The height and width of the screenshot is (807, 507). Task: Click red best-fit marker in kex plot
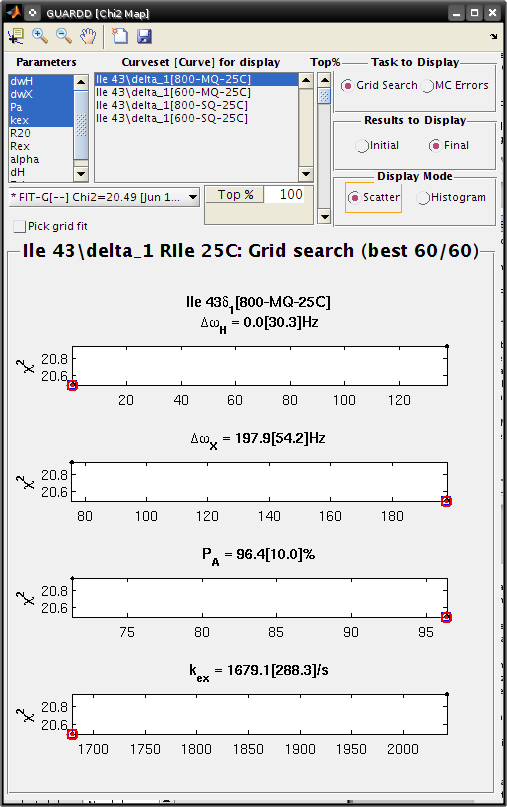tap(73, 734)
